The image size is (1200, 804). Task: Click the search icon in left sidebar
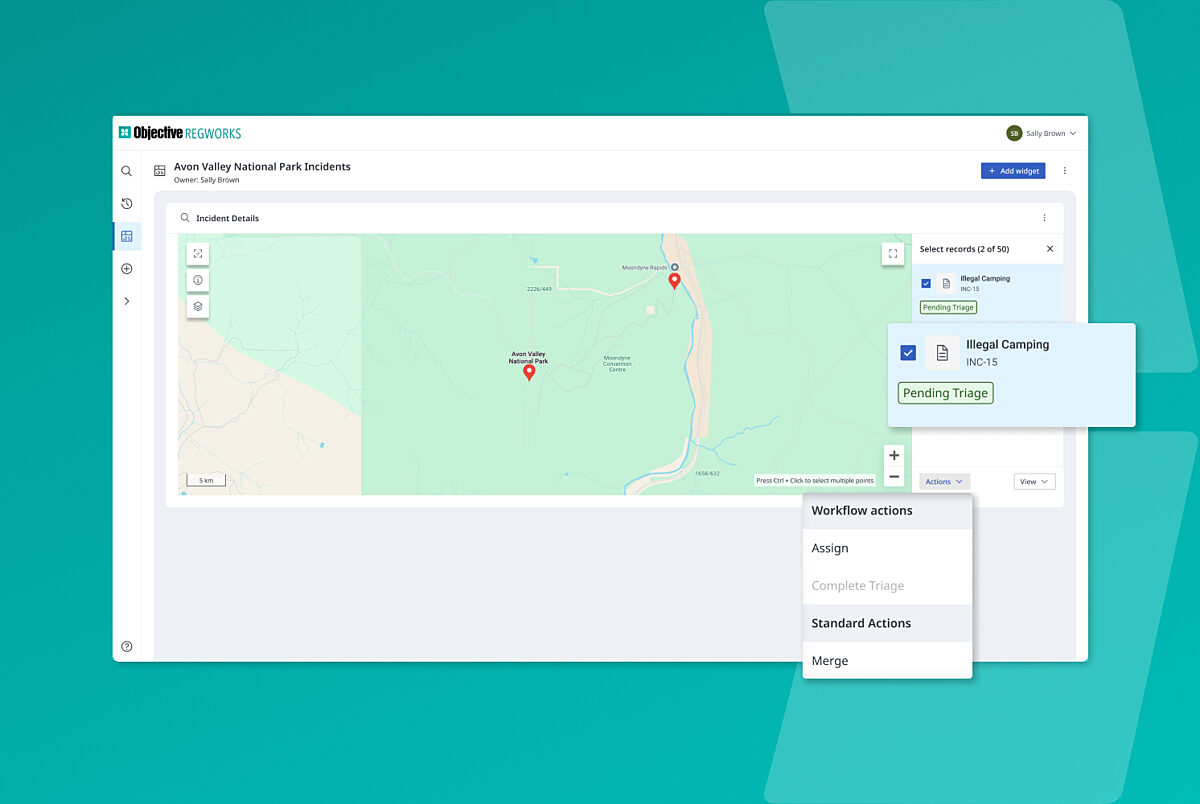click(127, 171)
